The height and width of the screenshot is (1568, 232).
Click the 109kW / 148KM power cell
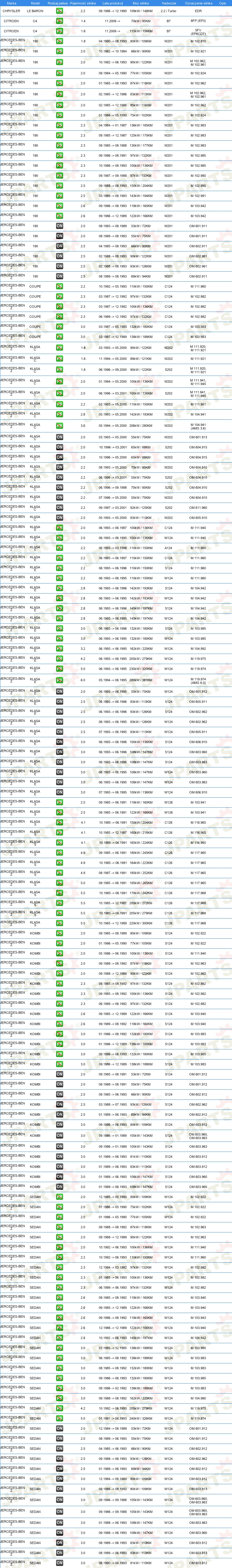(x=141, y=11)
